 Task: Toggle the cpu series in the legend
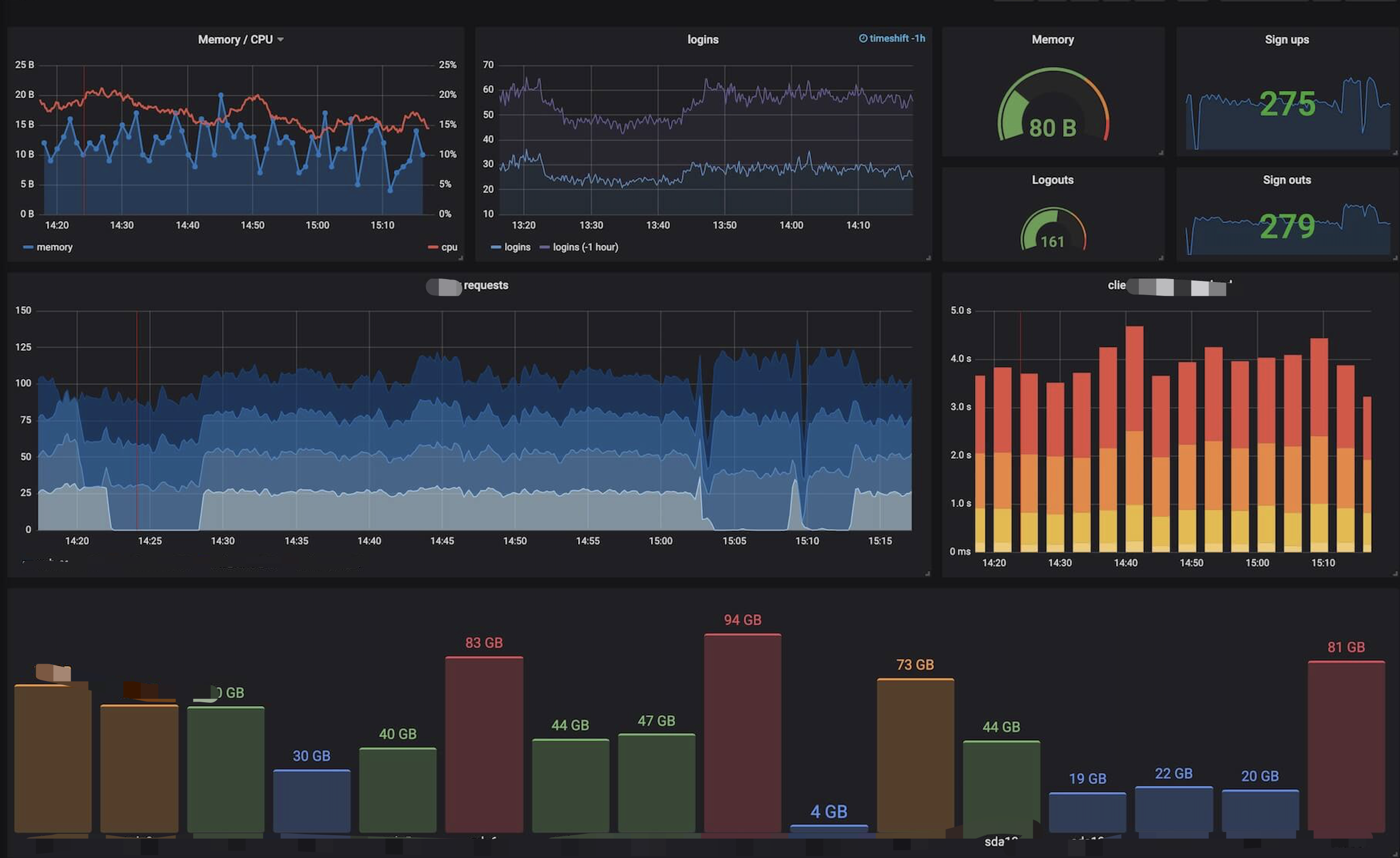pyautogui.click(x=449, y=247)
